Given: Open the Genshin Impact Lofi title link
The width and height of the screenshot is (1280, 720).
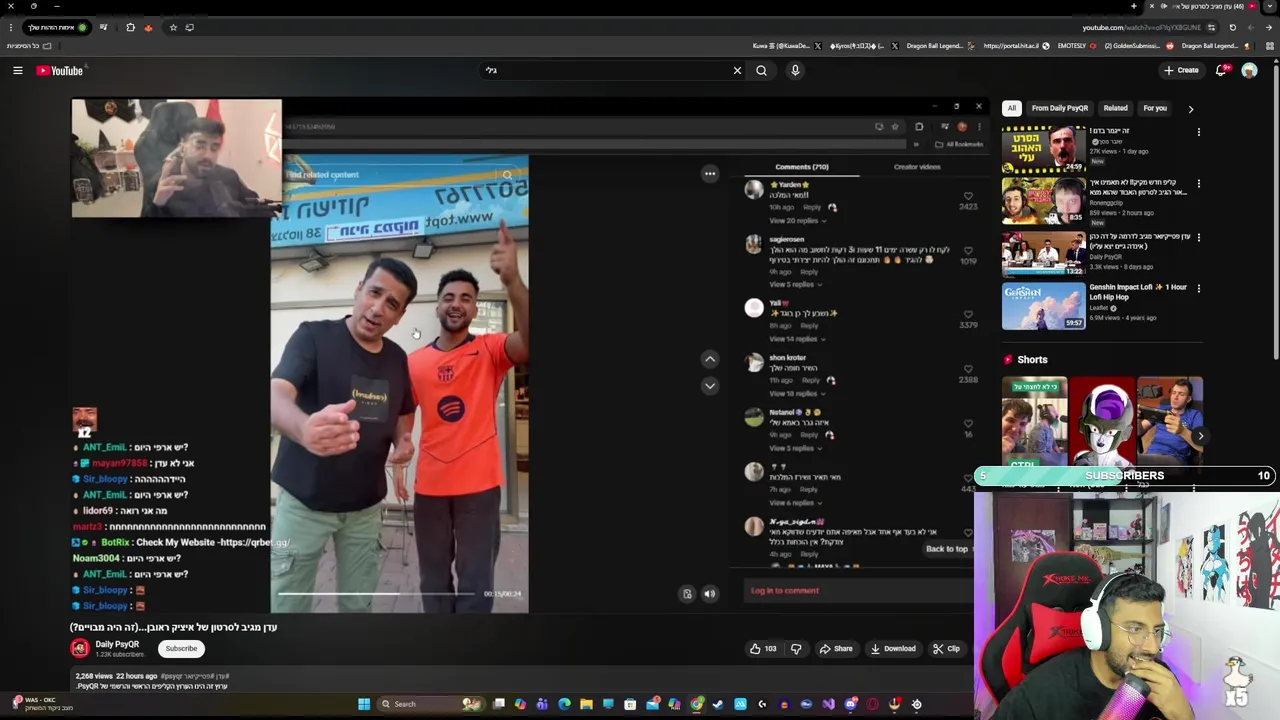Looking at the screenshot, I should [1138, 292].
